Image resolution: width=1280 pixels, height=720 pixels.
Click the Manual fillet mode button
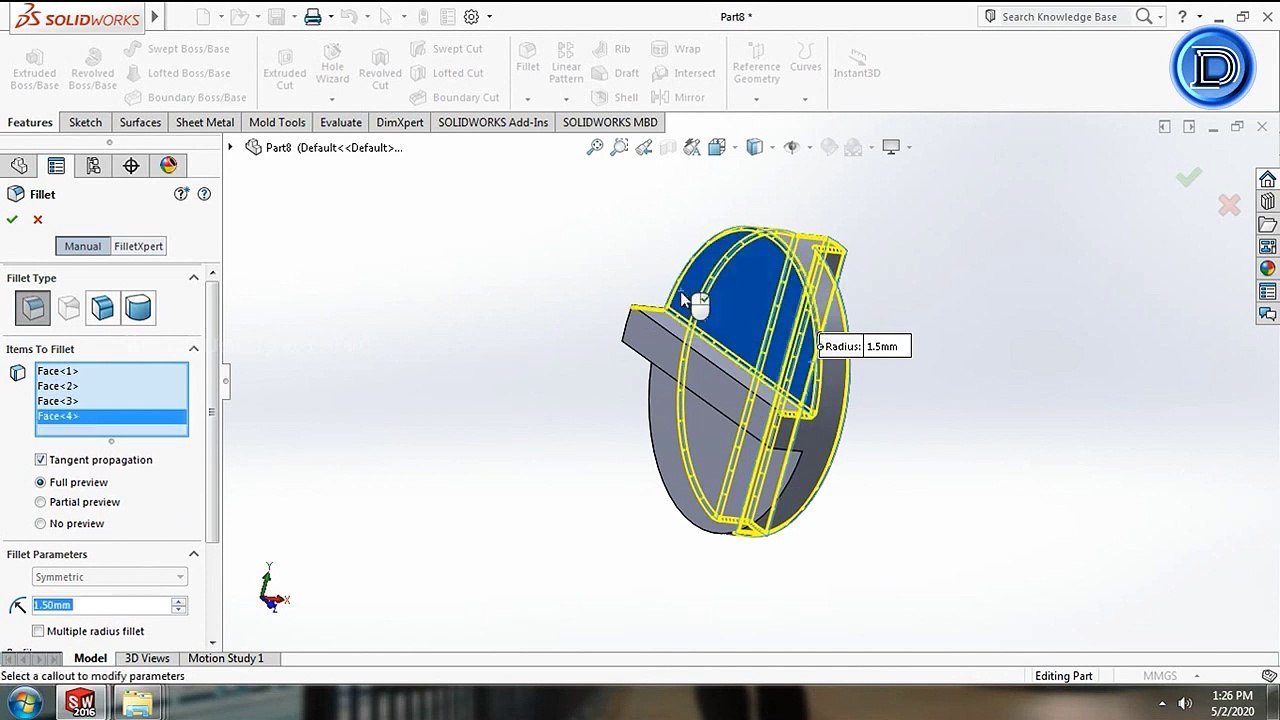click(x=83, y=246)
